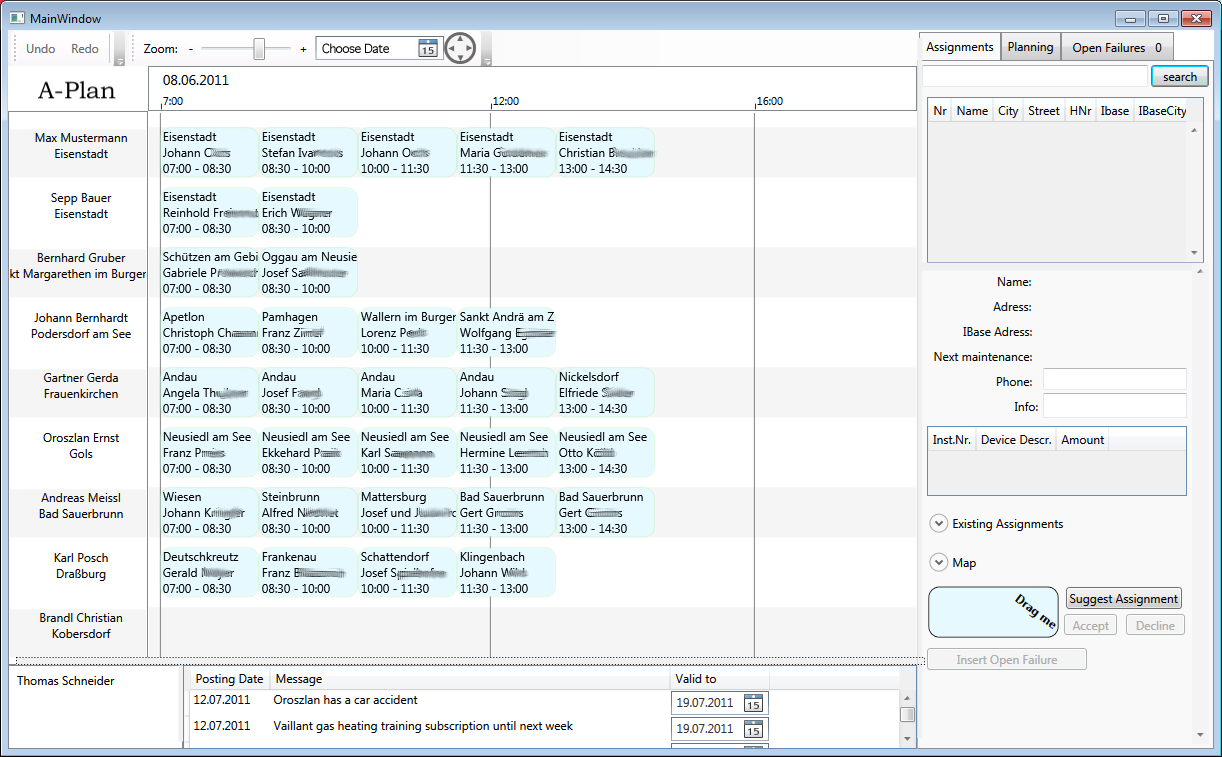Open zoom toolbar overflow arrow
Viewport: 1222px width, 757px height.
click(x=487, y=61)
